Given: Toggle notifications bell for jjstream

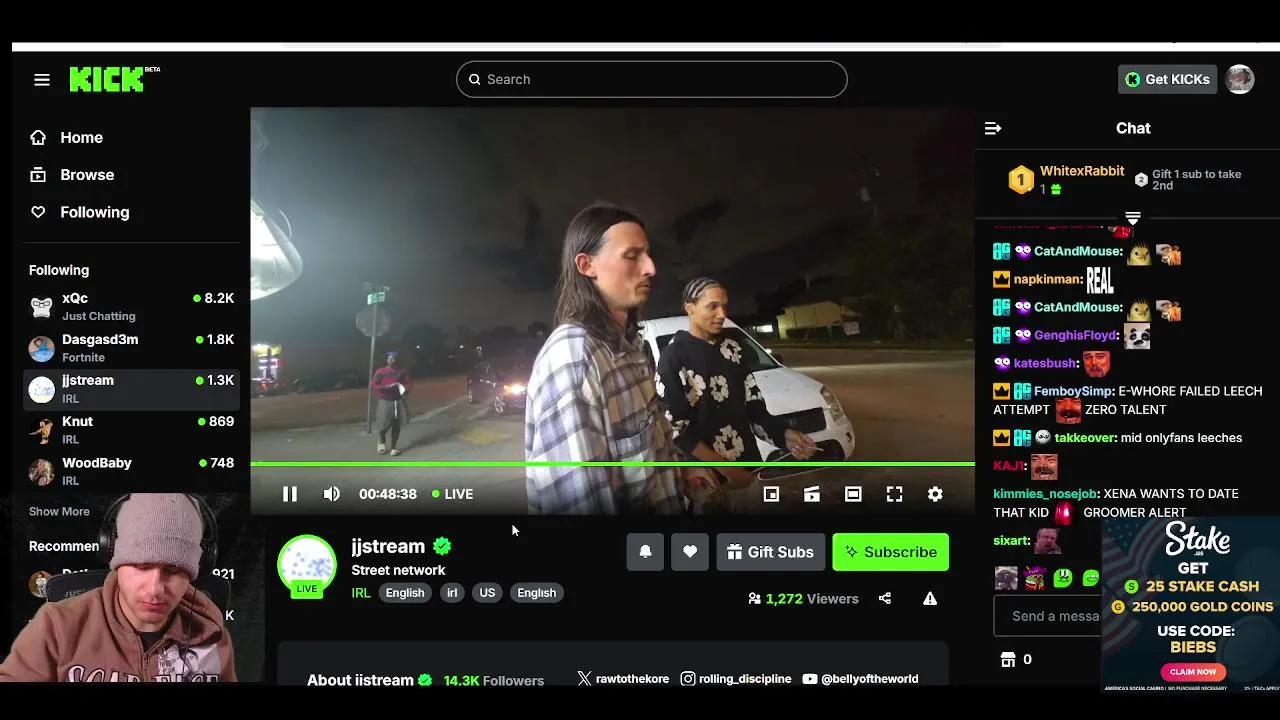Looking at the screenshot, I should pos(645,552).
